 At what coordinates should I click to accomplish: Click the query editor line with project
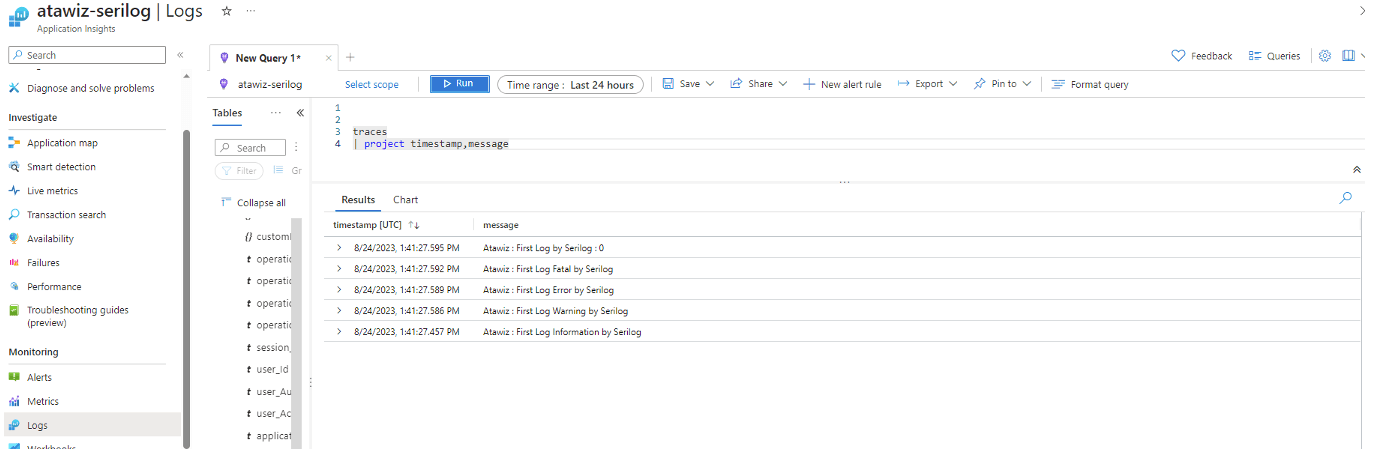pos(430,144)
